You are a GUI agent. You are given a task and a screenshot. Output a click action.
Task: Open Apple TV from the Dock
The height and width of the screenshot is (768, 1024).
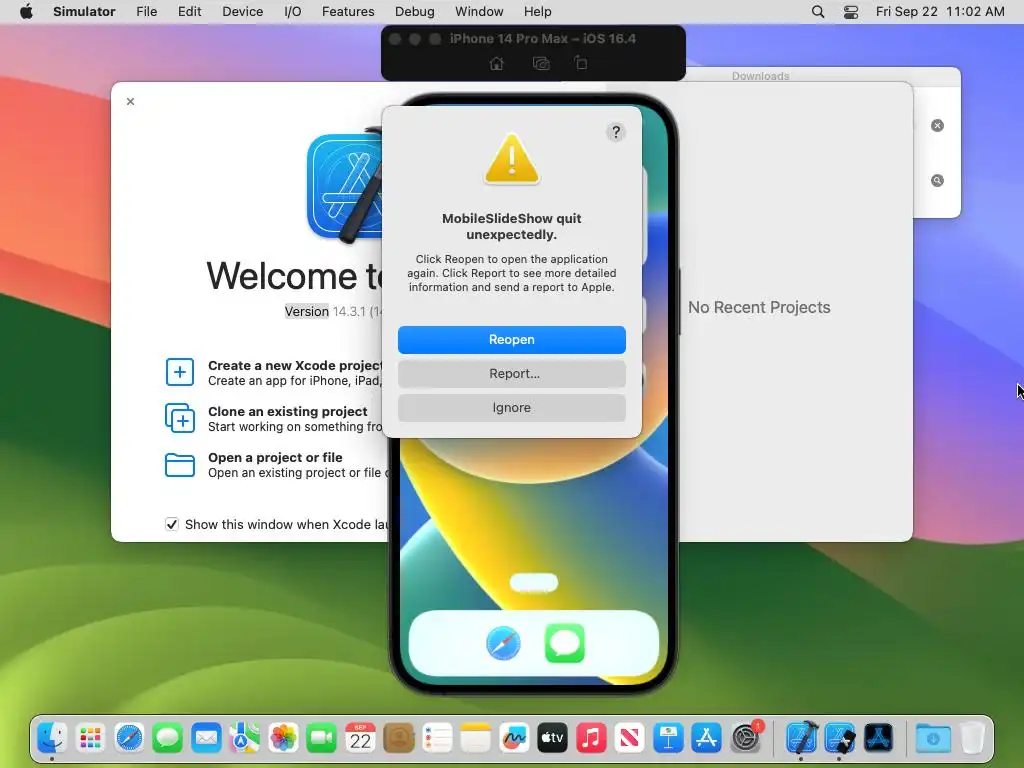point(552,738)
